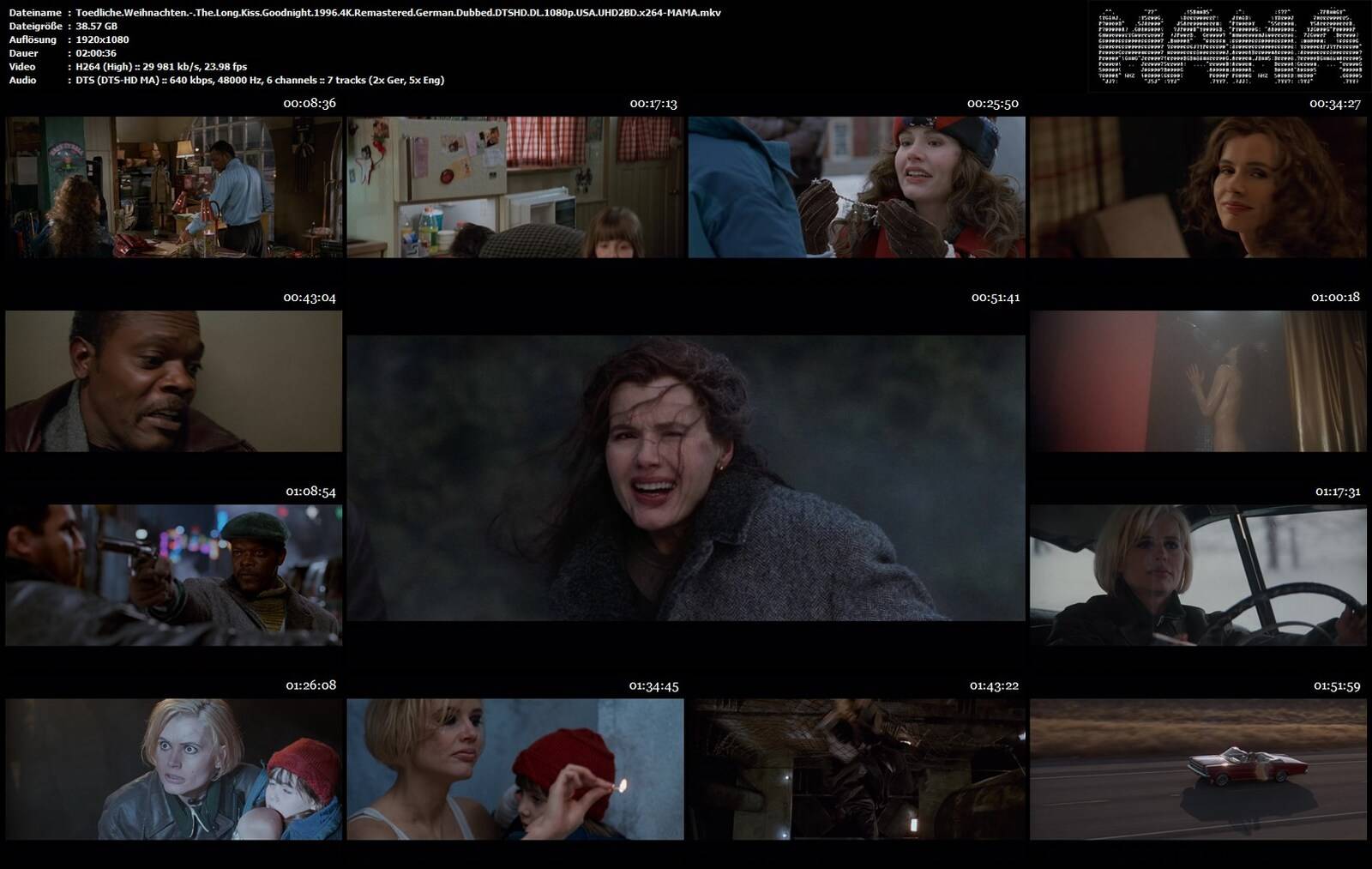
Task: Click the large center frame at 00:51:41
Action: [686, 478]
